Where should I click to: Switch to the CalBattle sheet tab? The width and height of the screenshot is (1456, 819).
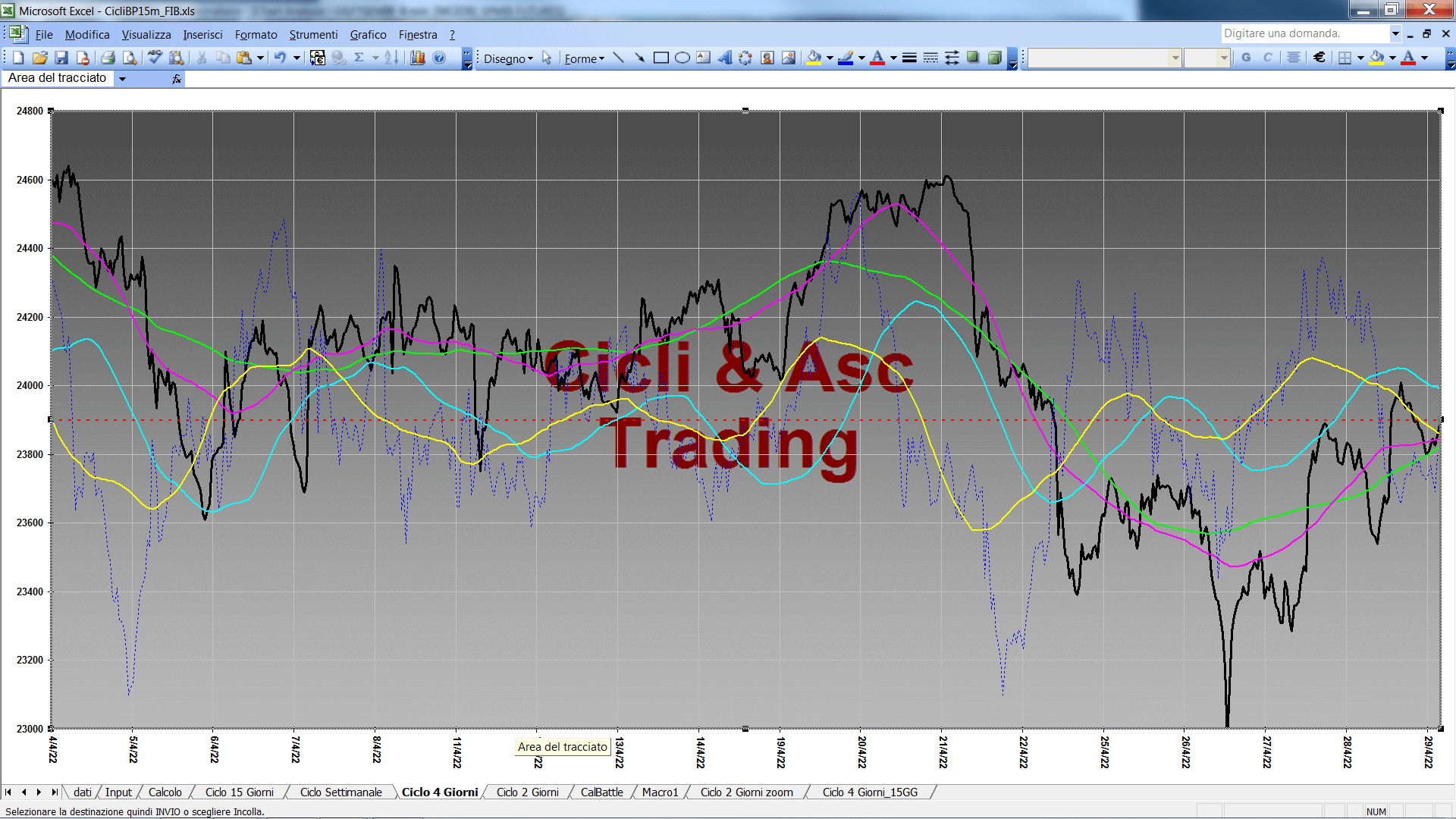click(x=601, y=792)
